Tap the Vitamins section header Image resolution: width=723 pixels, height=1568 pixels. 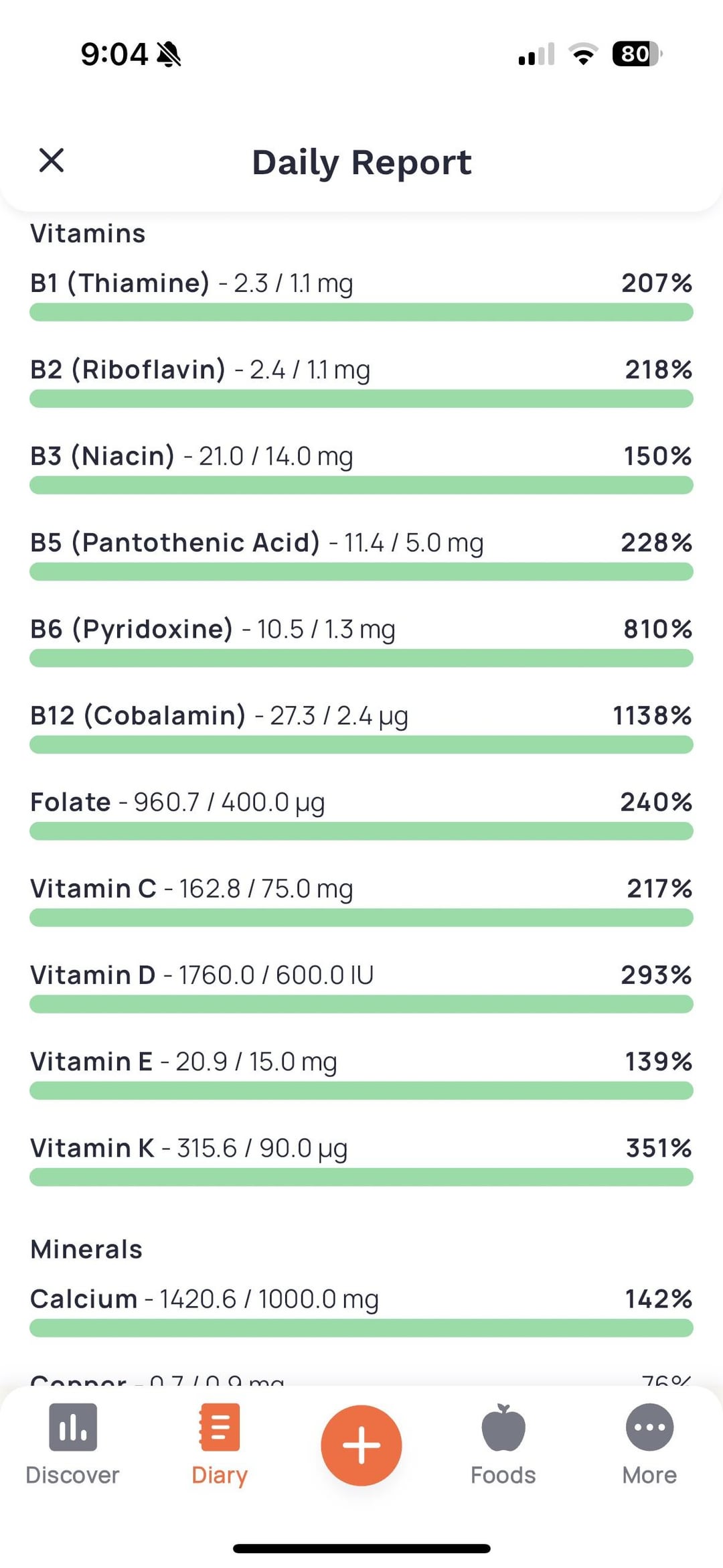point(88,234)
